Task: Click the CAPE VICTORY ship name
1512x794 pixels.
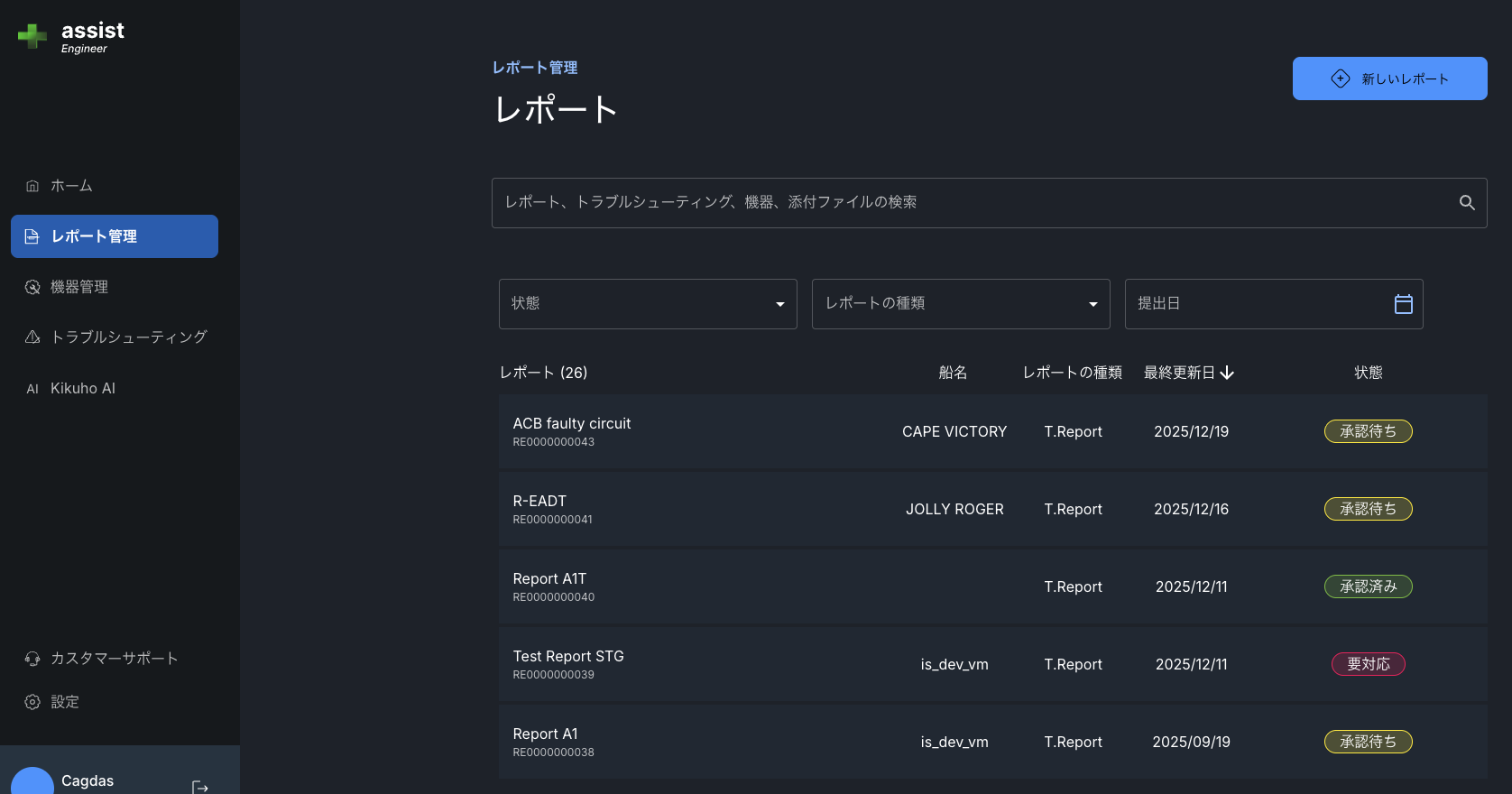Action: pos(954,432)
